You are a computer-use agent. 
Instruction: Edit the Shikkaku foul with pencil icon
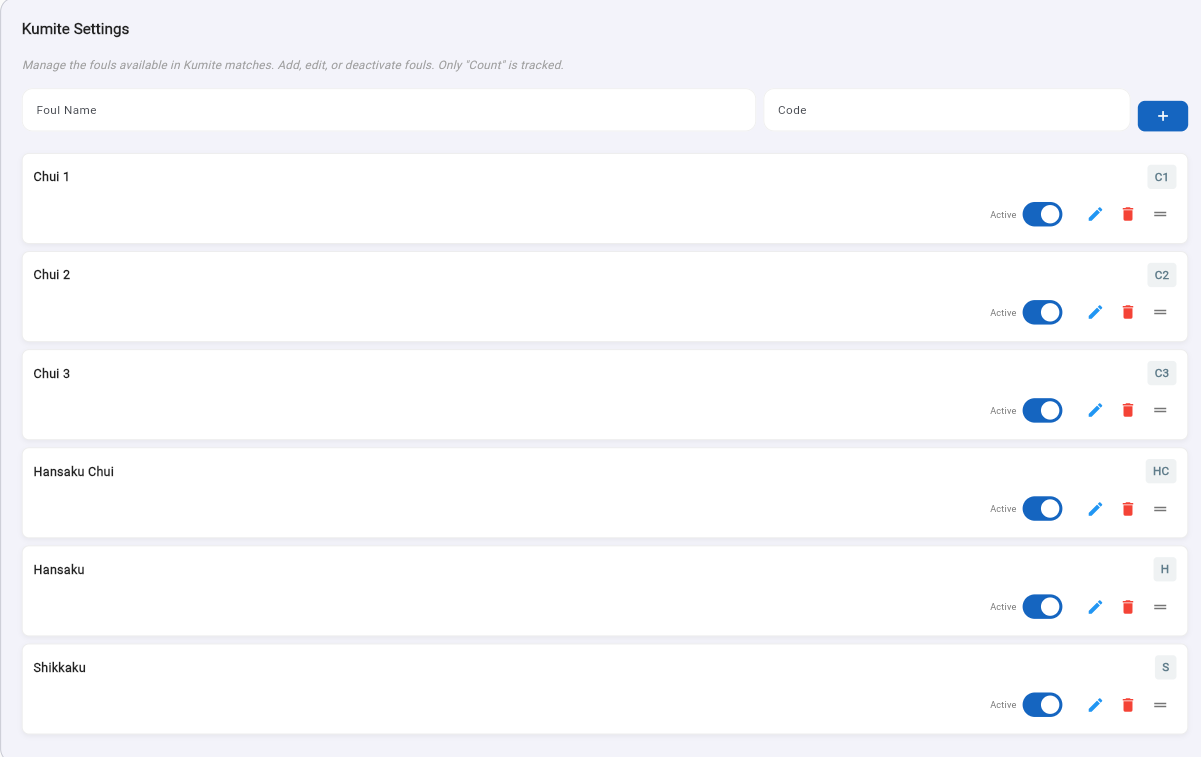click(1095, 704)
